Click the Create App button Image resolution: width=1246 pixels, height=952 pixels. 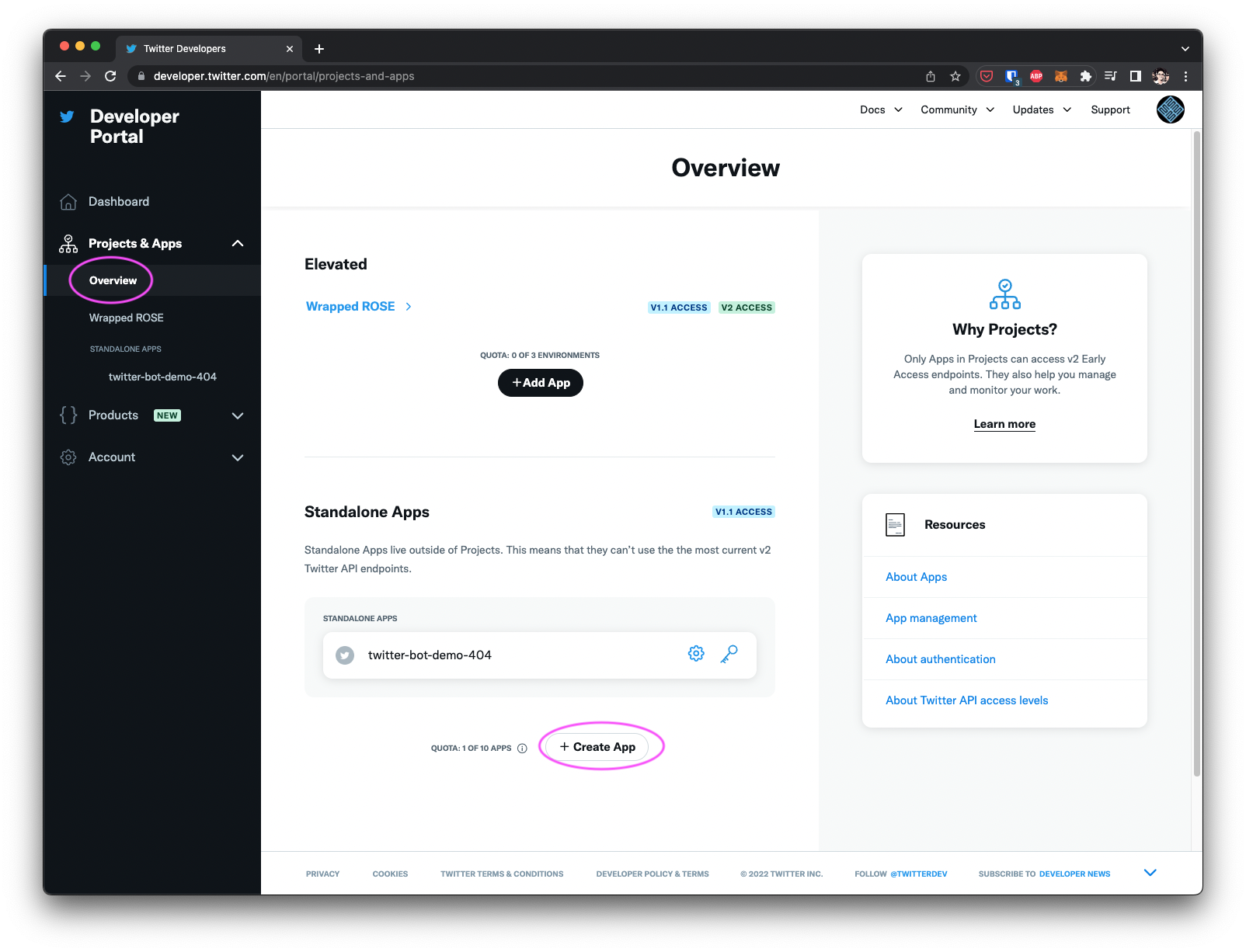pyautogui.click(x=597, y=746)
